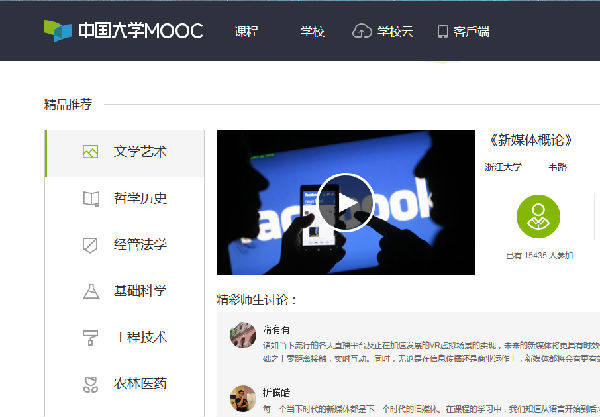Click the 精品推荐 section heading

pyautogui.click(x=68, y=104)
